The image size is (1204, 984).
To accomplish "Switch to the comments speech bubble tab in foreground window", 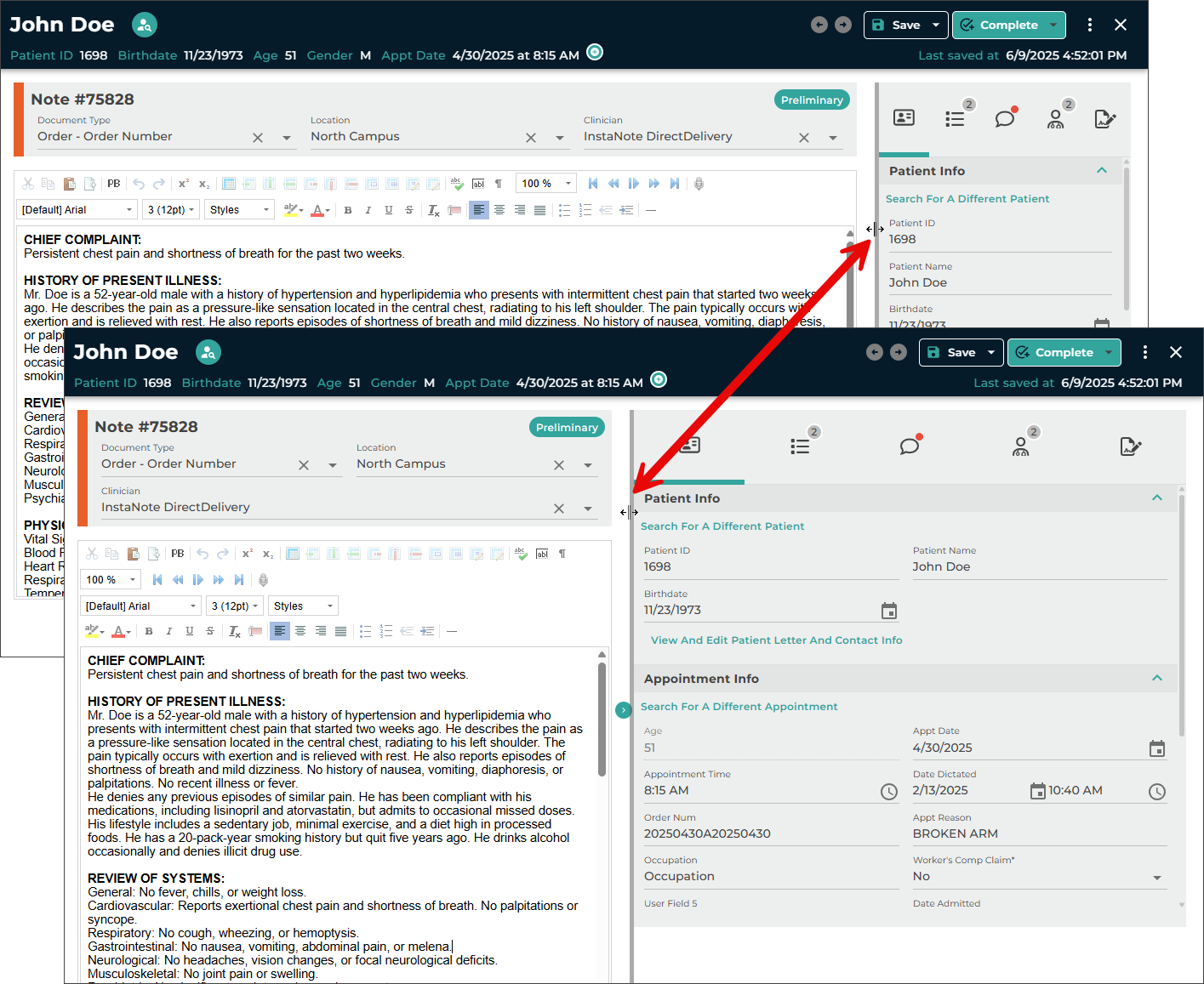I will [910, 446].
